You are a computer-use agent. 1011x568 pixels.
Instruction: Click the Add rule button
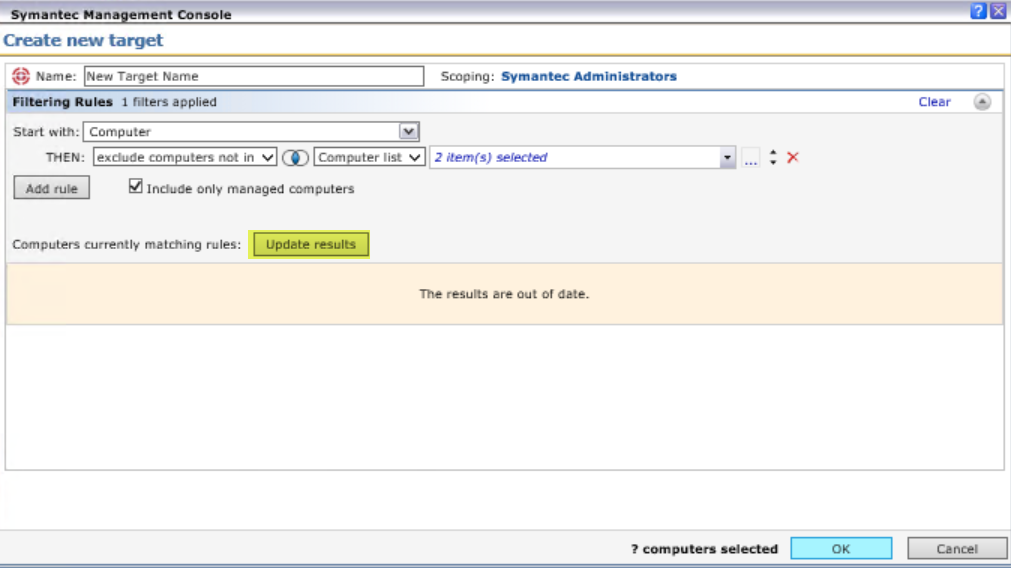coord(52,188)
